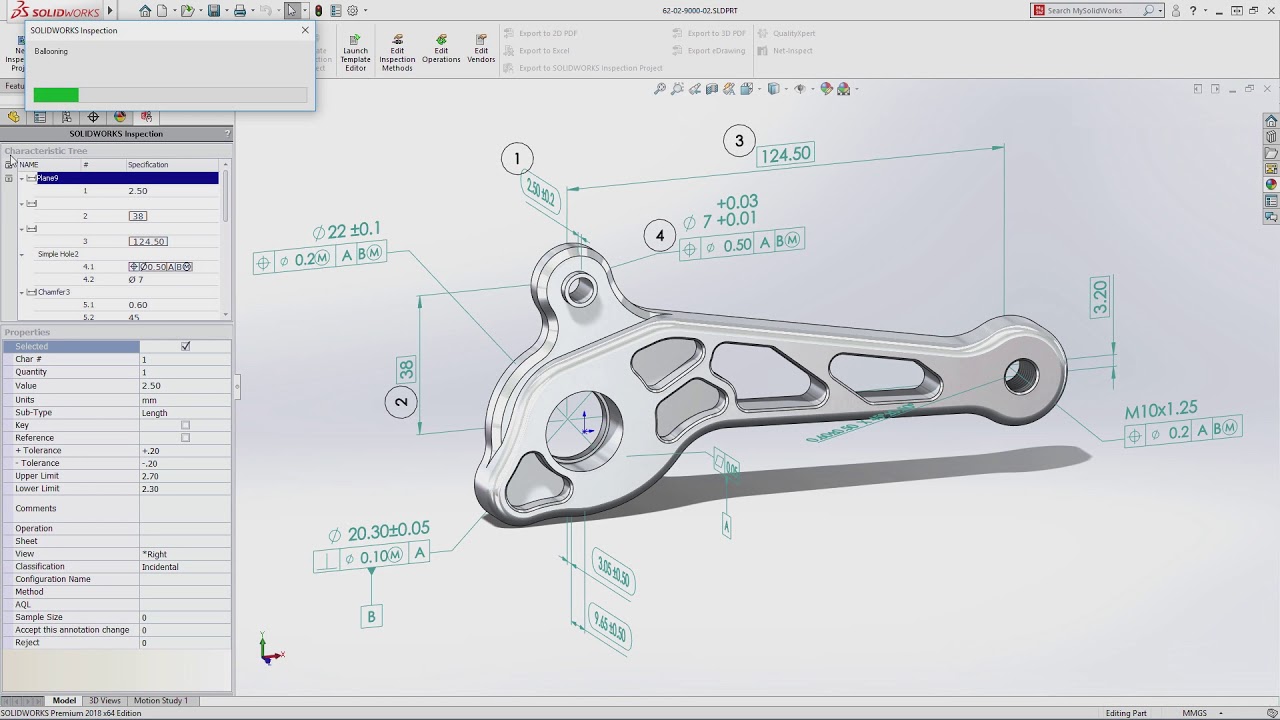Screen dimensions: 1280x720
Task: Toggle the Reference checkbox in Properties
Action: (x=185, y=437)
